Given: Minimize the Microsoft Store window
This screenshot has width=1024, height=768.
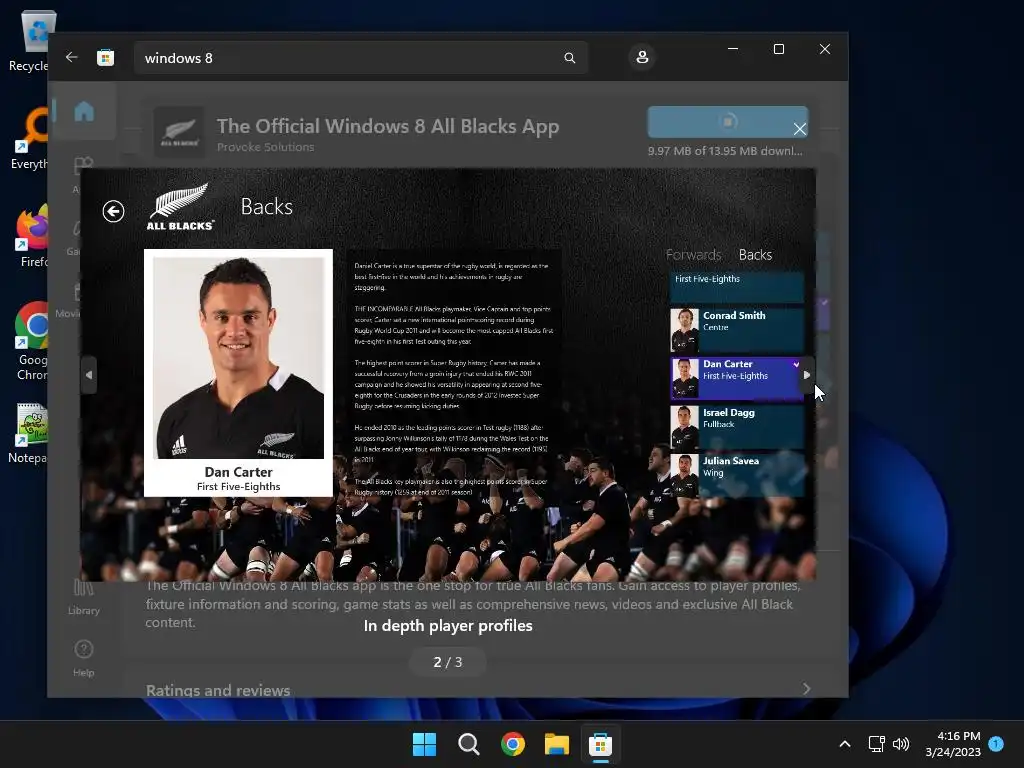Looking at the screenshot, I should pos(733,49).
